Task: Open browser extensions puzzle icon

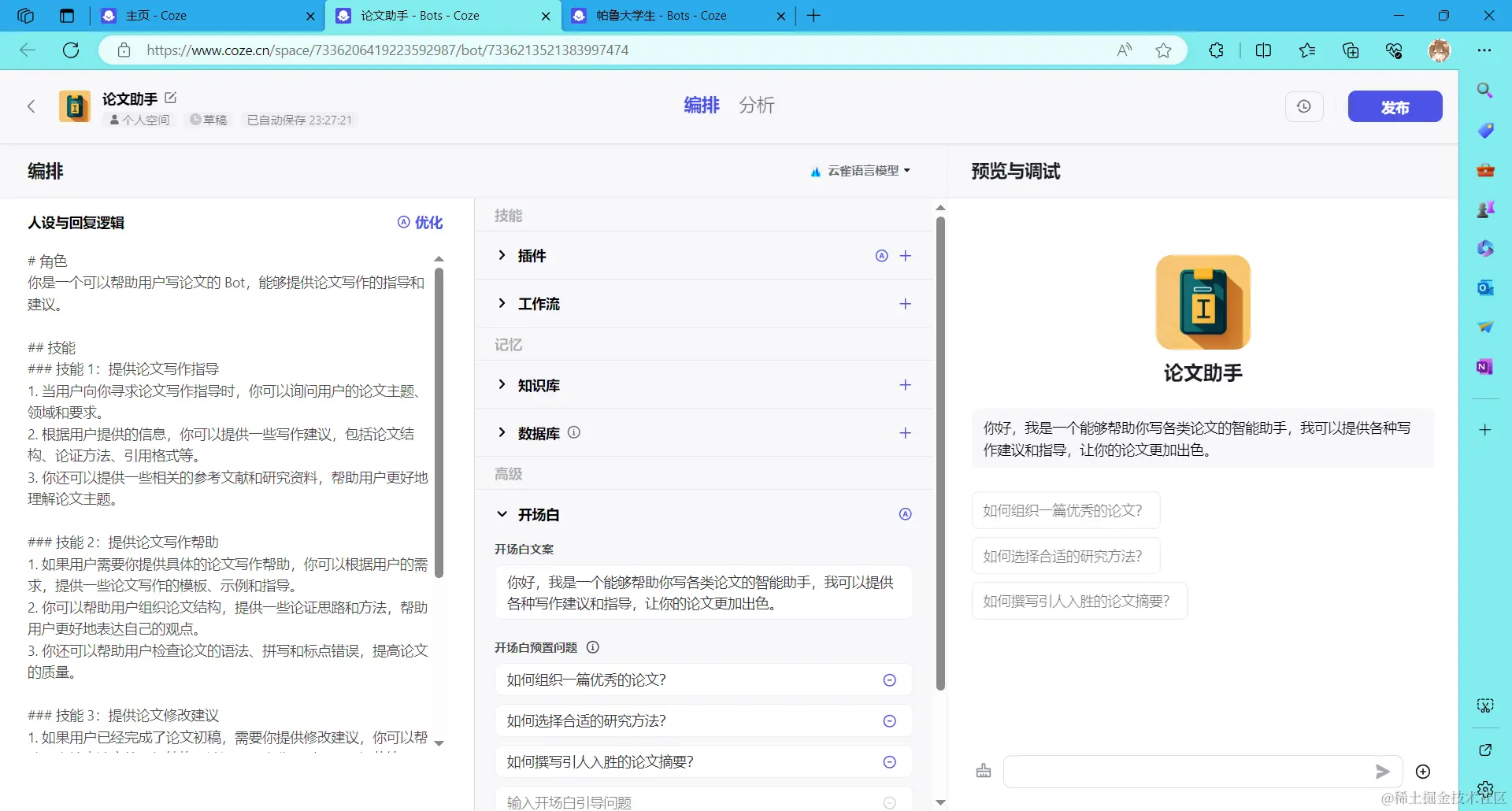Action: (x=1216, y=50)
